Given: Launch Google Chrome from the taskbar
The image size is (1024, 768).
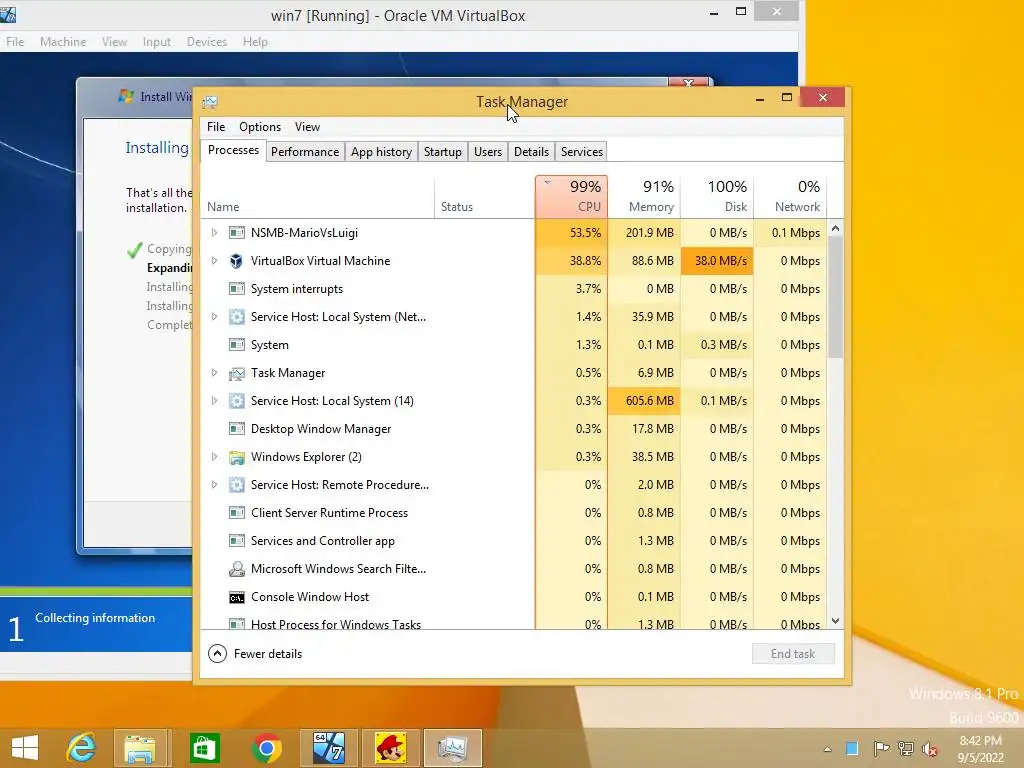Looking at the screenshot, I should [266, 748].
